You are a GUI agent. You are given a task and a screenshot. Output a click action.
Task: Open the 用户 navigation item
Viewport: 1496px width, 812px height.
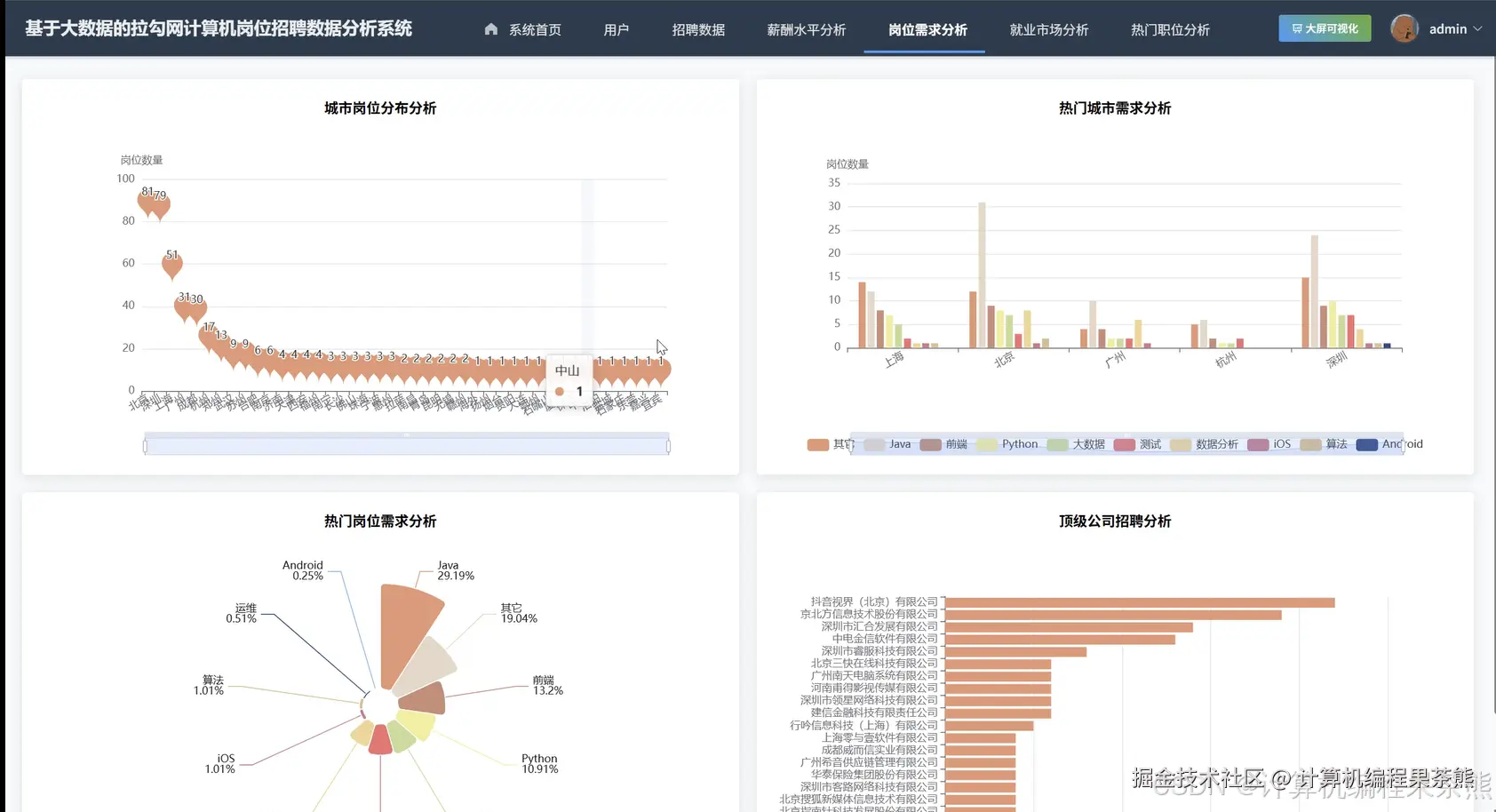pos(616,28)
